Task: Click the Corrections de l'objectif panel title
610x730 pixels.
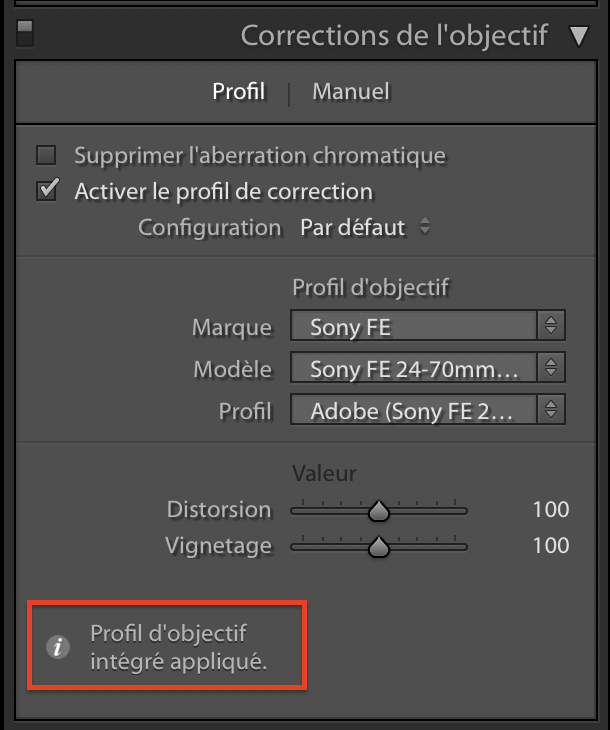Action: tap(394, 36)
